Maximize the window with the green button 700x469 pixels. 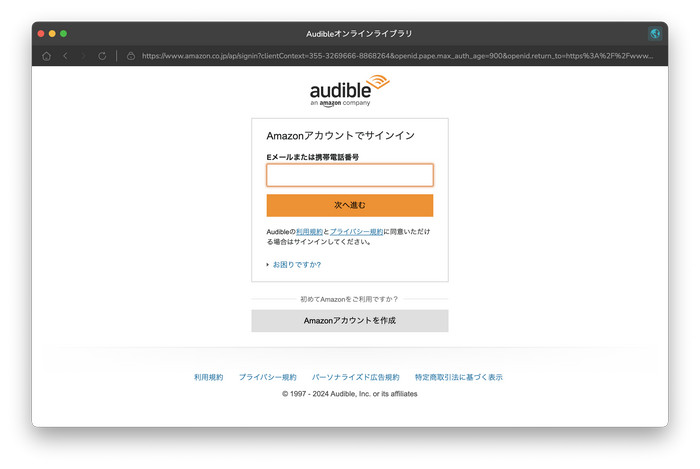click(x=63, y=33)
